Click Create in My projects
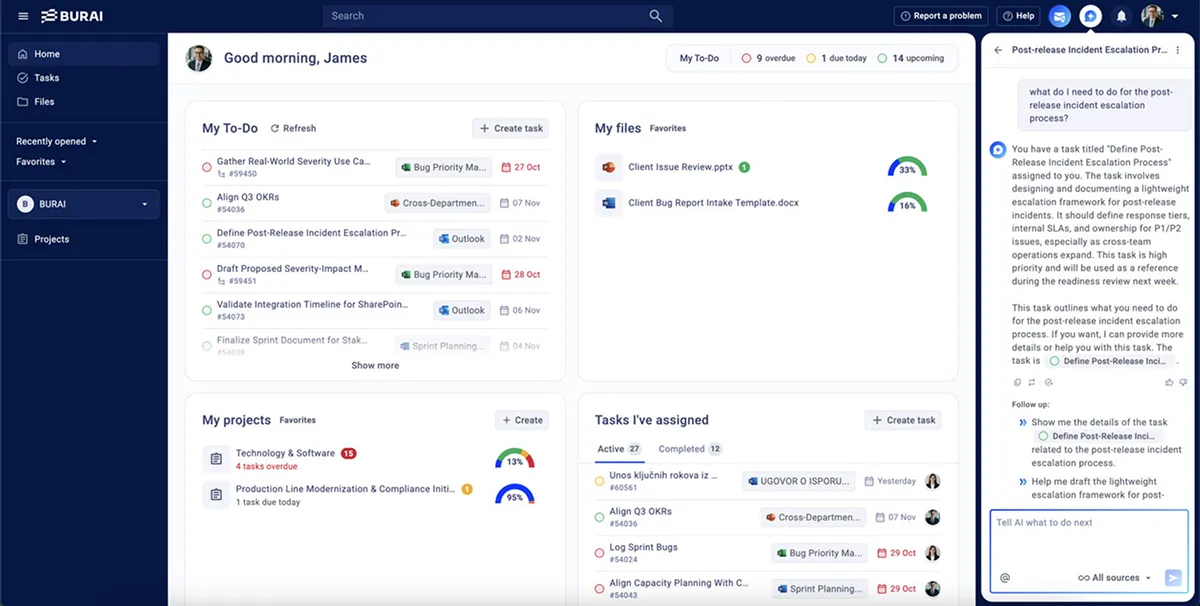The width and height of the screenshot is (1200, 606). point(522,420)
